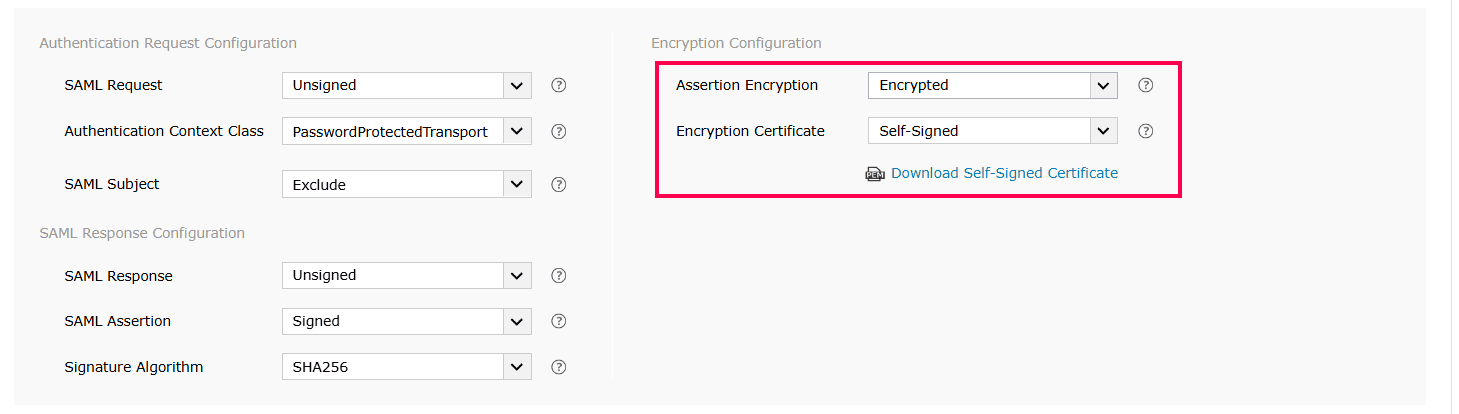Click help icon beside Encryption Certificate

point(1146,131)
